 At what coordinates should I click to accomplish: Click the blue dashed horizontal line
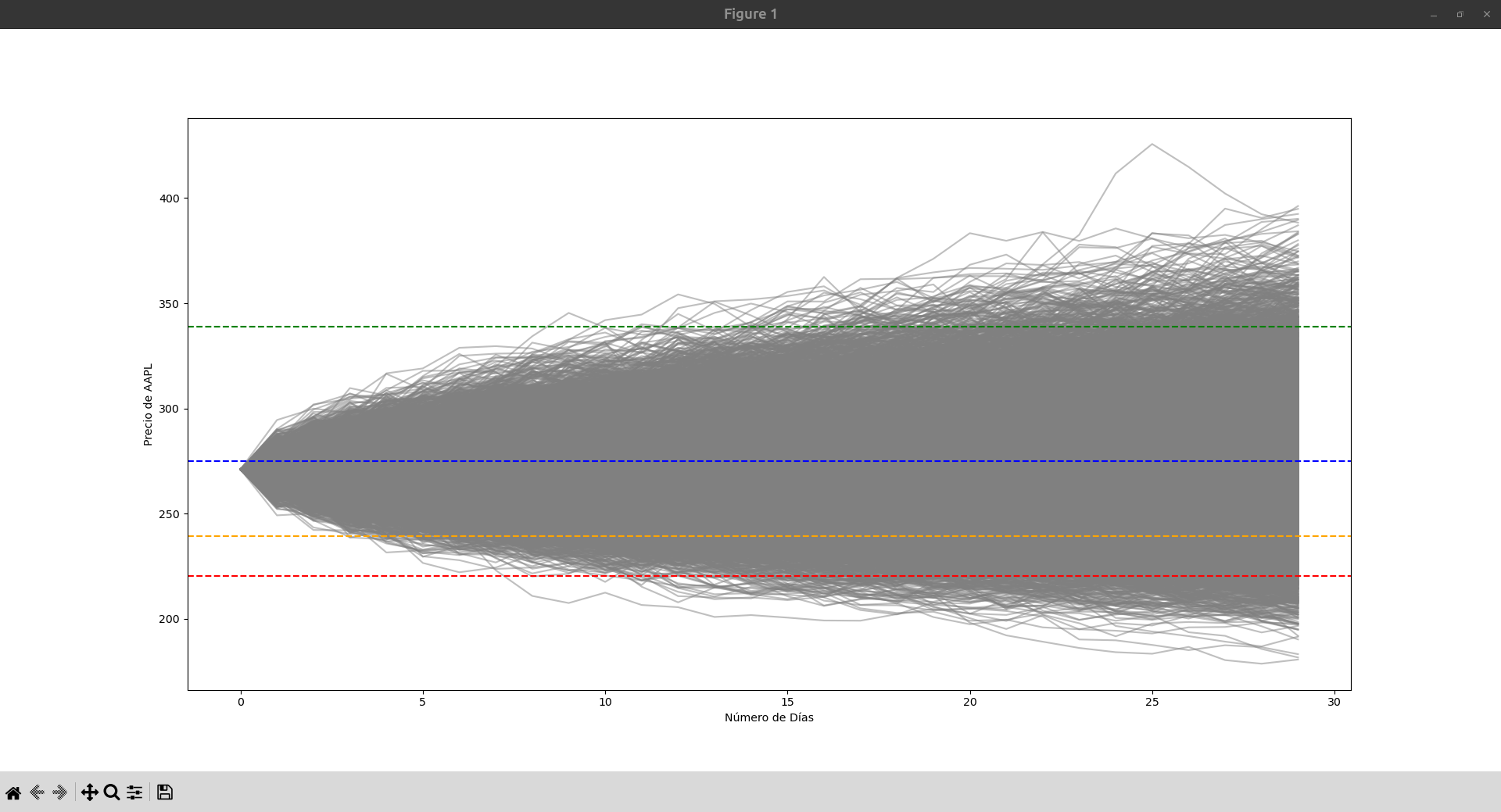[1325, 461]
